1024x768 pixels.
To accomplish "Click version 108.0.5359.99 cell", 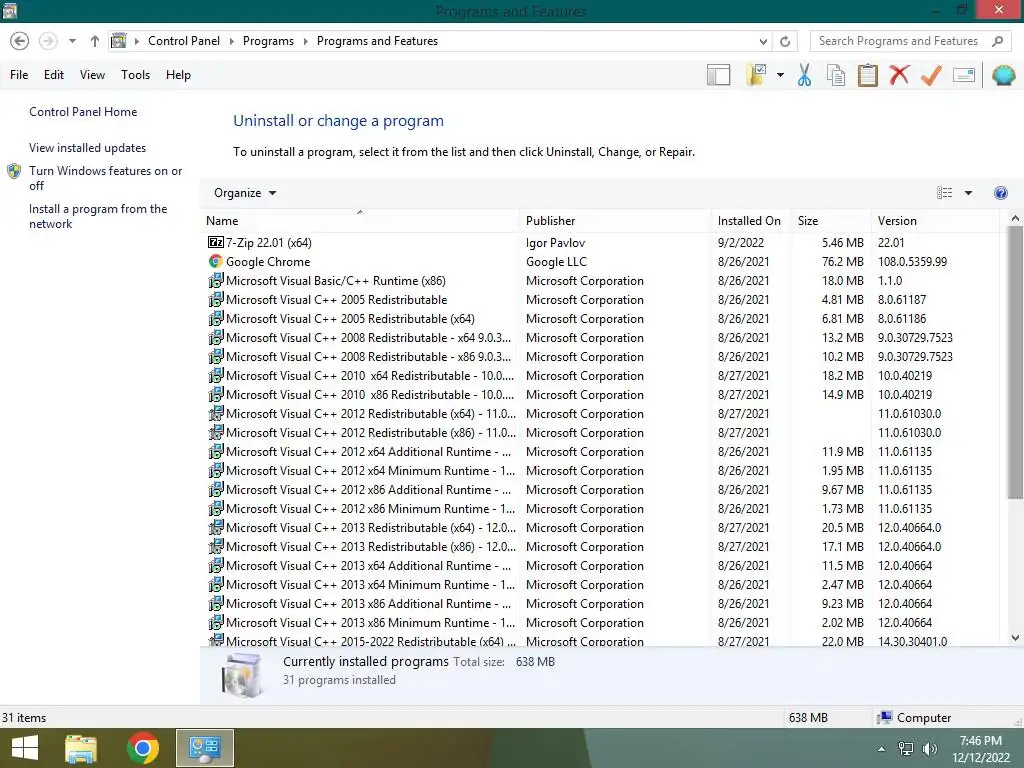I will point(912,262).
